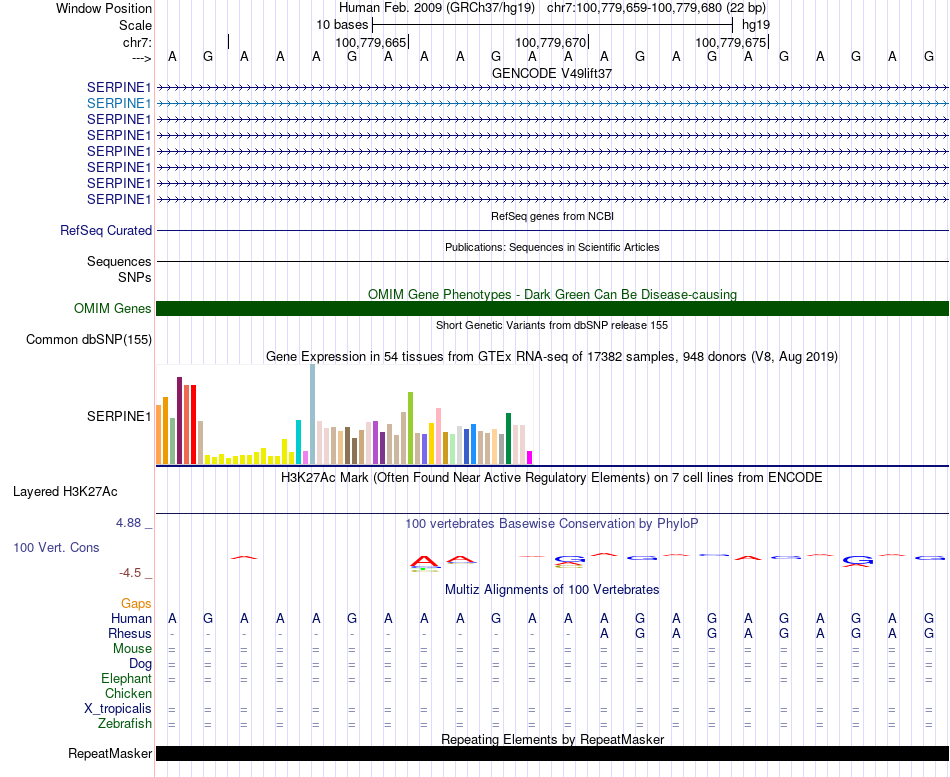Click the '10 bases' scale bar label
This screenshot has height=777, width=950.
(x=342, y=25)
